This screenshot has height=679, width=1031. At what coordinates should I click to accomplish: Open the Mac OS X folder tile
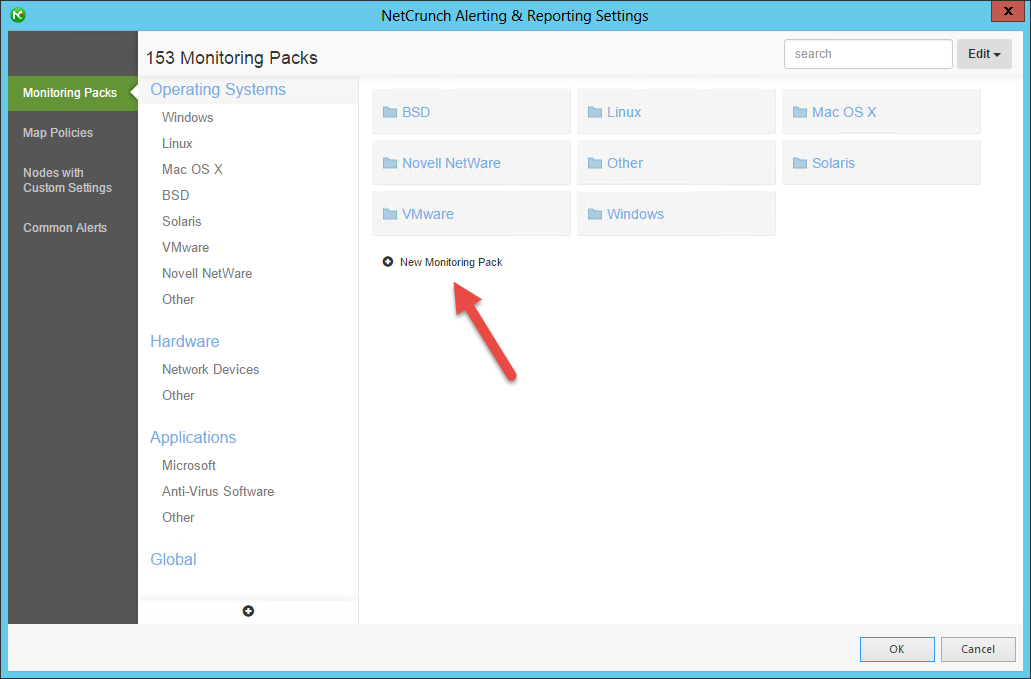click(881, 112)
